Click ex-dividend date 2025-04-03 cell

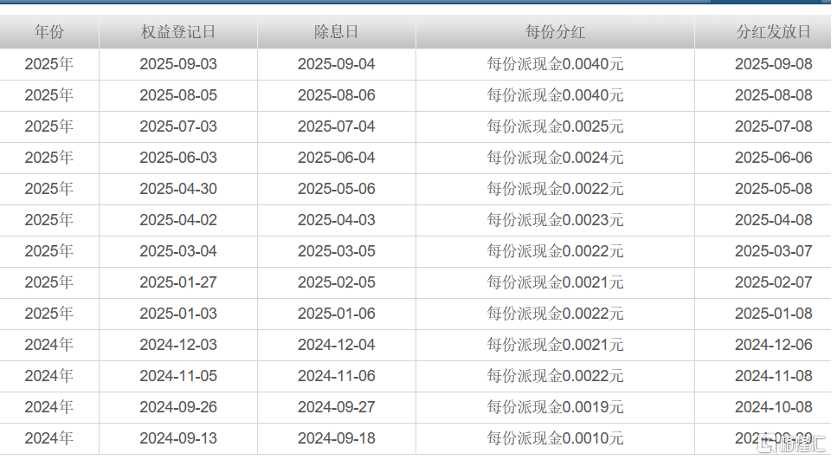[x=336, y=219]
